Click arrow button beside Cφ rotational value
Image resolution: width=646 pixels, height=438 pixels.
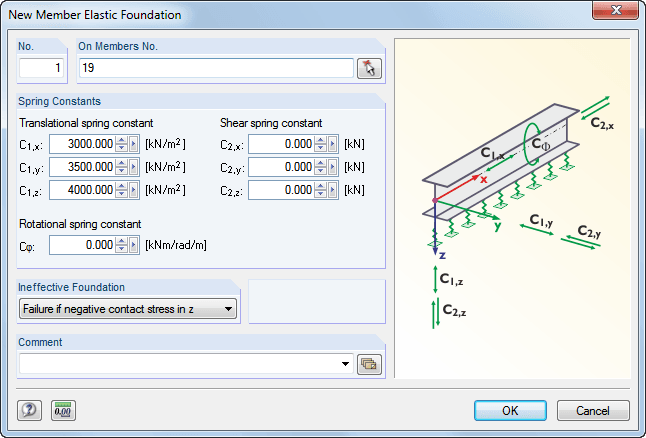(134, 244)
